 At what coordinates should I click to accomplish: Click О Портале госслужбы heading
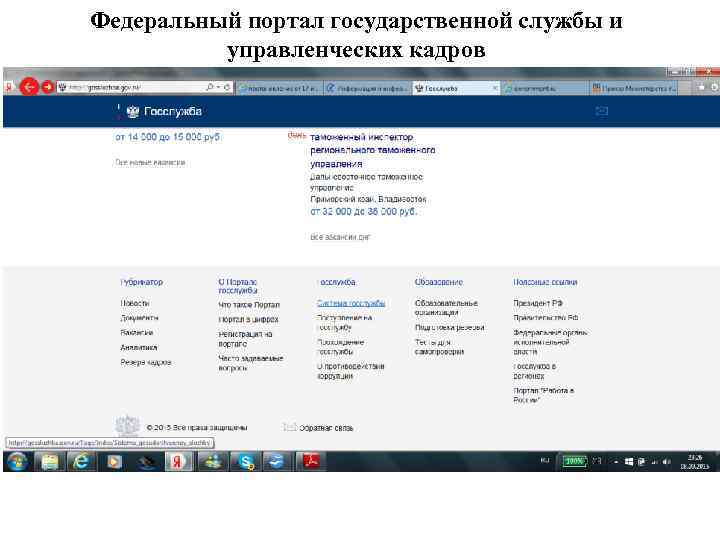(237, 286)
